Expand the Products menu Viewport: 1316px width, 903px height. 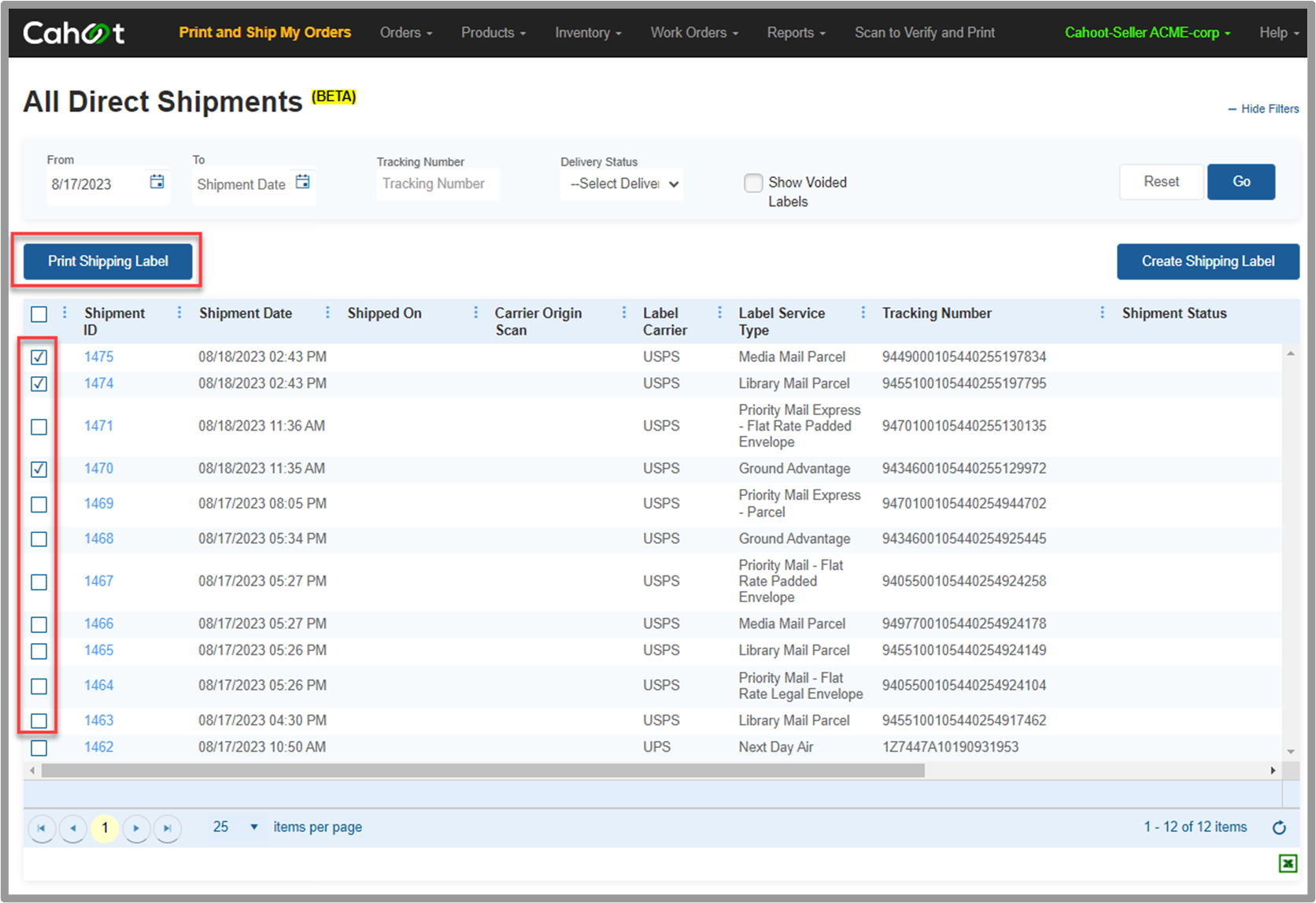[x=494, y=32]
